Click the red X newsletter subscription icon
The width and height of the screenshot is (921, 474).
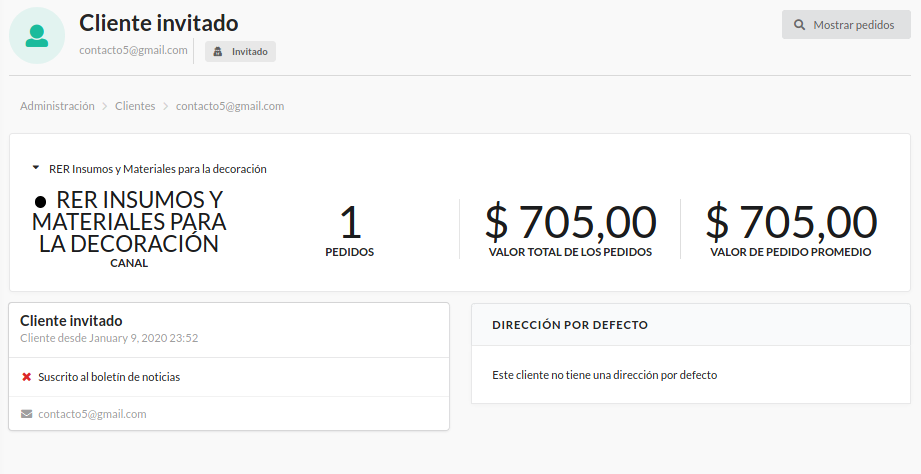pyautogui.click(x=26, y=377)
